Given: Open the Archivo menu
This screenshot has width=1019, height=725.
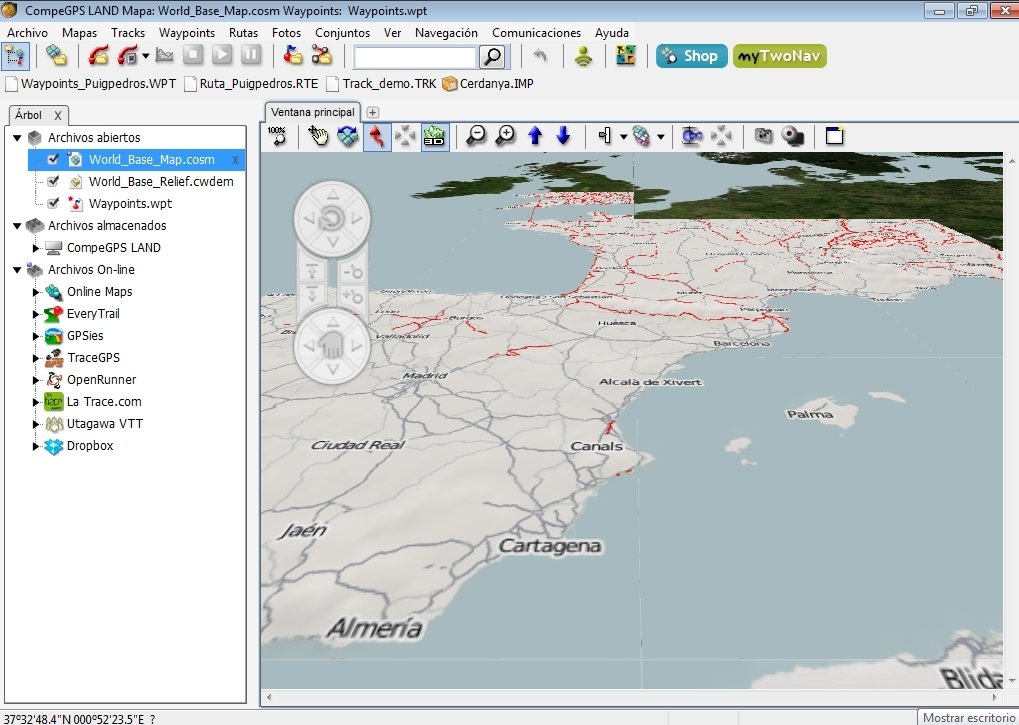Looking at the screenshot, I should [27, 32].
